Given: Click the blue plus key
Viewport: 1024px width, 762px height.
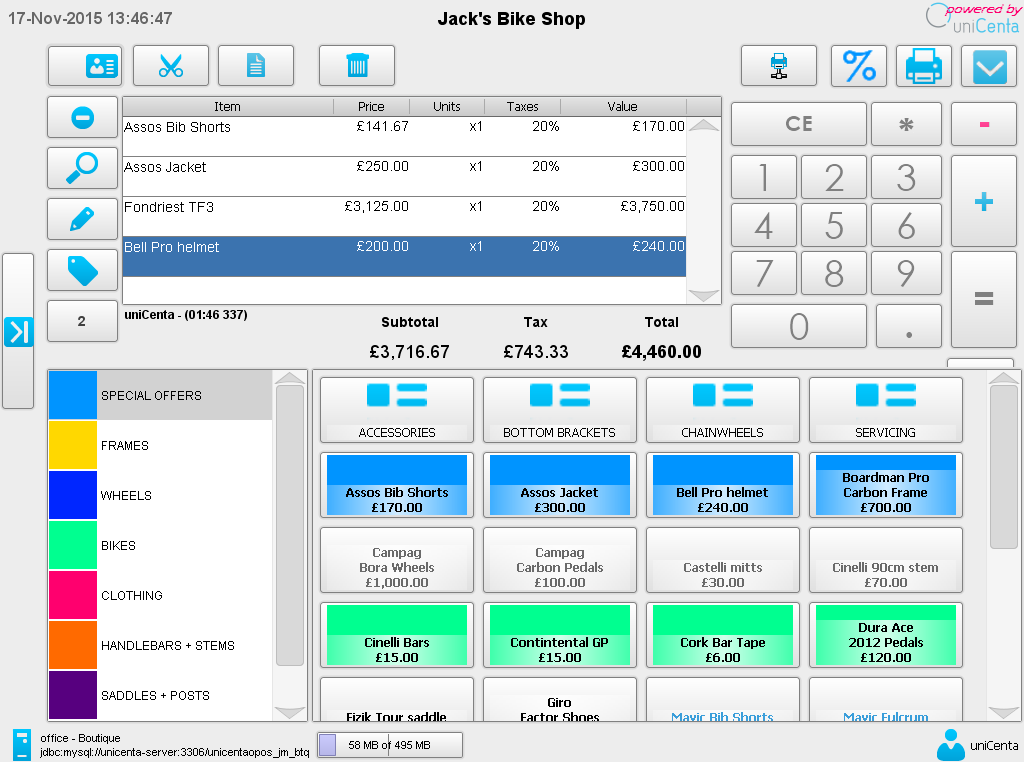Looking at the screenshot, I should tap(984, 201).
